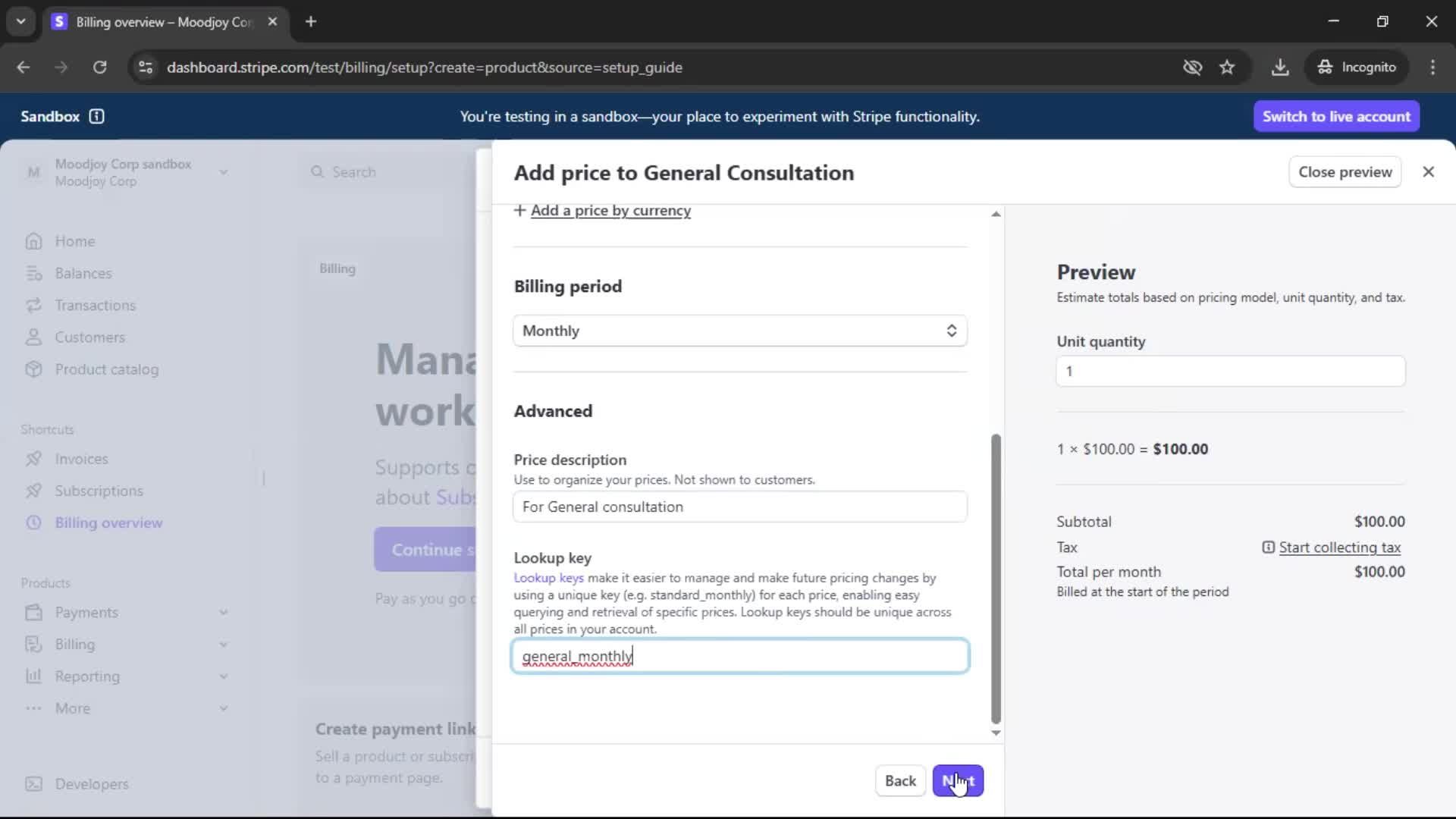
Task: Click the Product catalog sidebar icon
Action: 33,369
